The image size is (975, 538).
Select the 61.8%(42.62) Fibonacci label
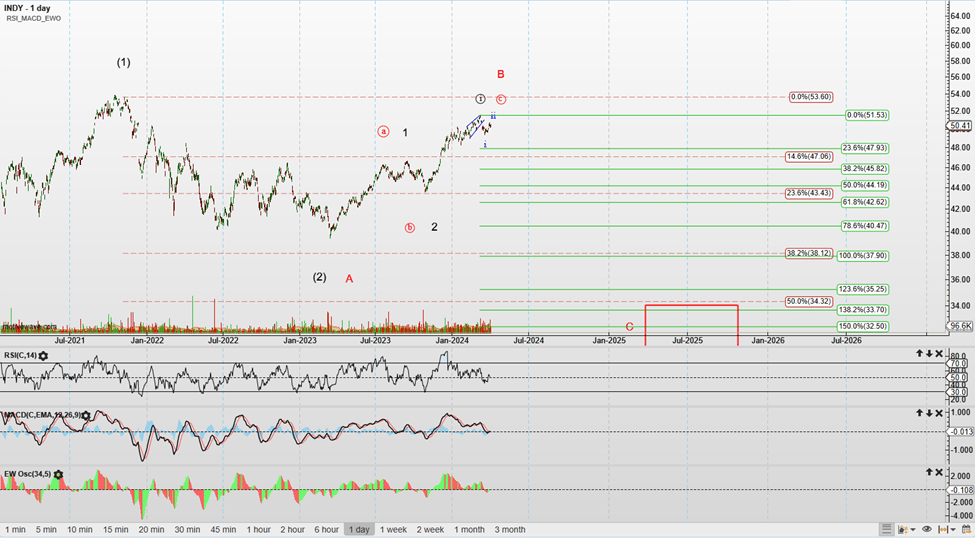[865, 202]
